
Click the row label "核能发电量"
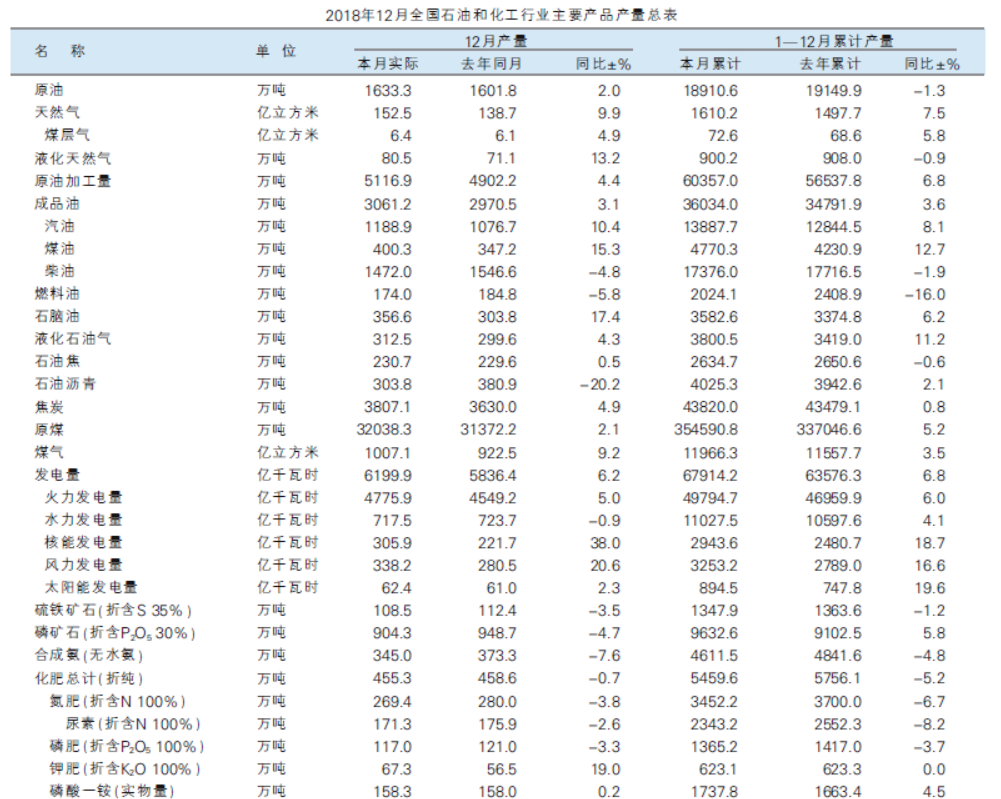(x=83, y=542)
